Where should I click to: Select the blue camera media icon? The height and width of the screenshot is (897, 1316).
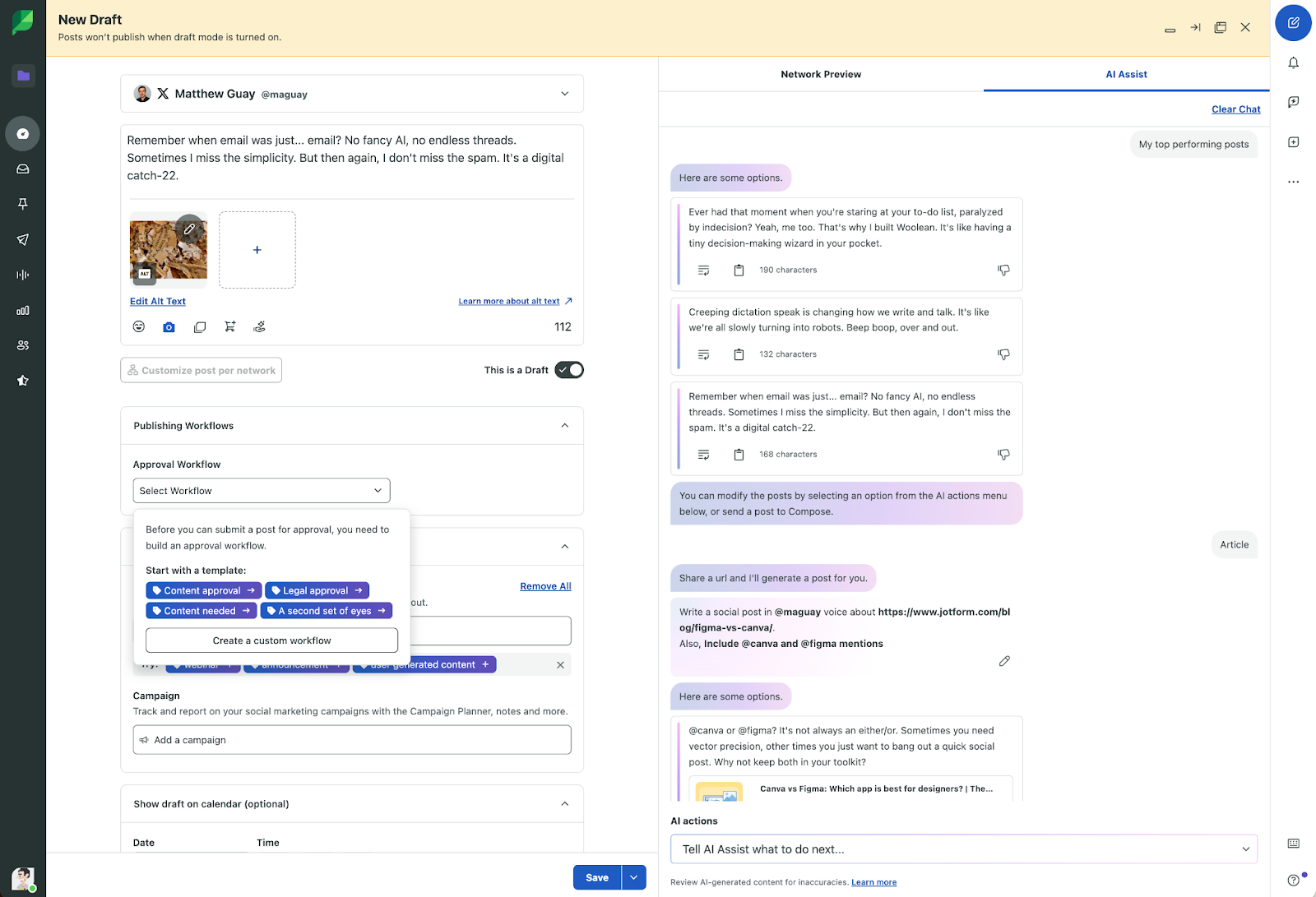tap(169, 326)
